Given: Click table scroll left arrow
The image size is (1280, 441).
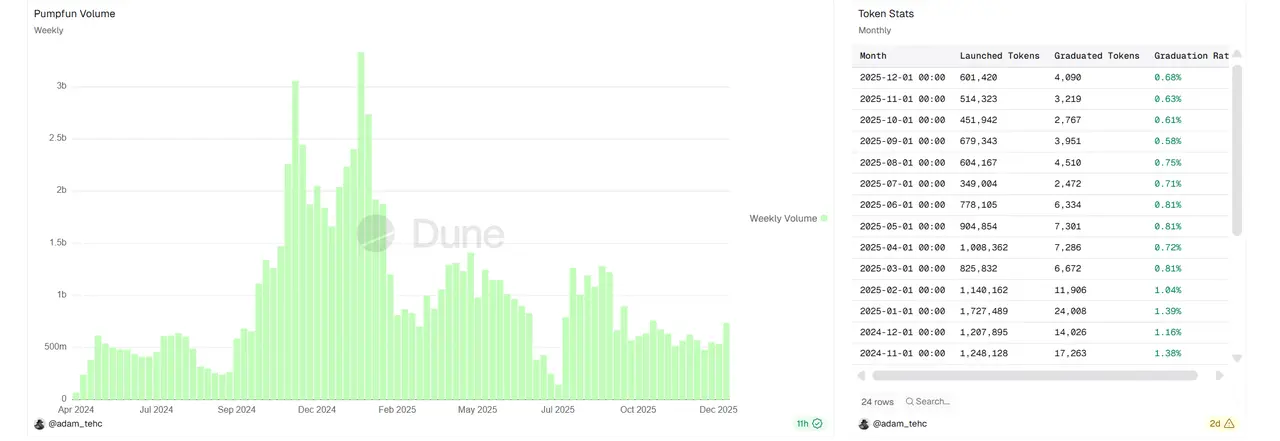Looking at the screenshot, I should coord(862,376).
